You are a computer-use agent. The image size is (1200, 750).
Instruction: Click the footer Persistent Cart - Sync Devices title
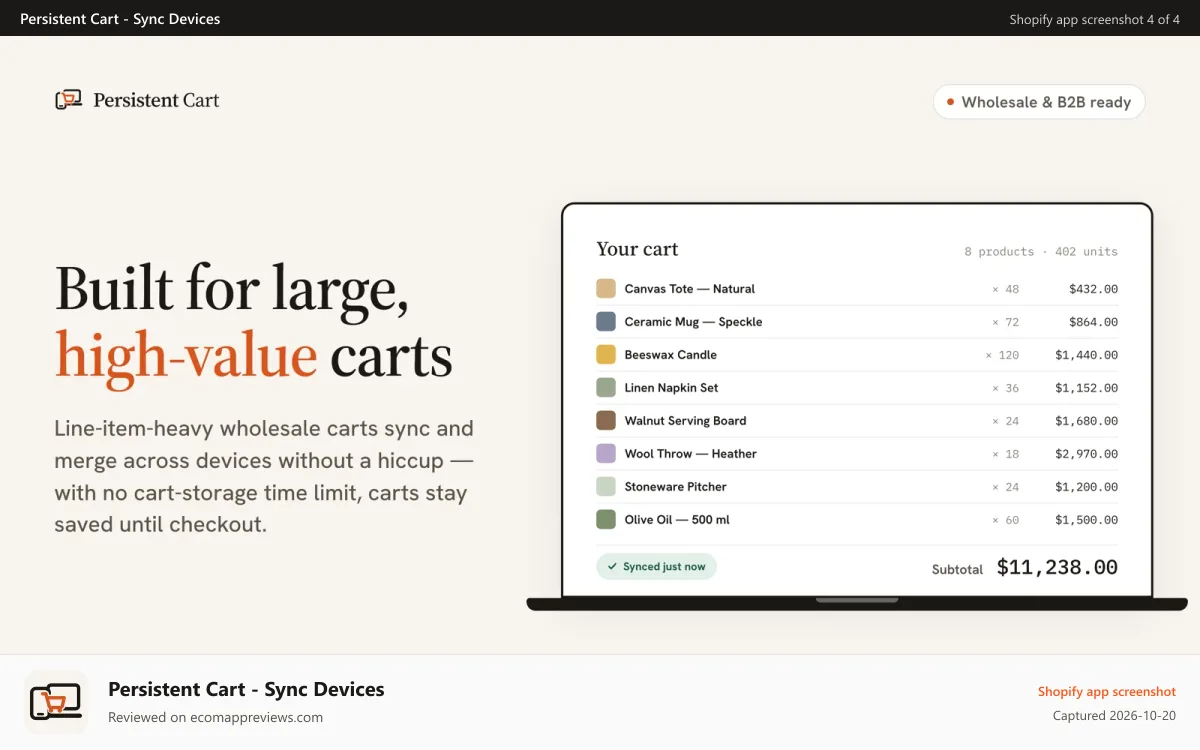click(x=246, y=689)
